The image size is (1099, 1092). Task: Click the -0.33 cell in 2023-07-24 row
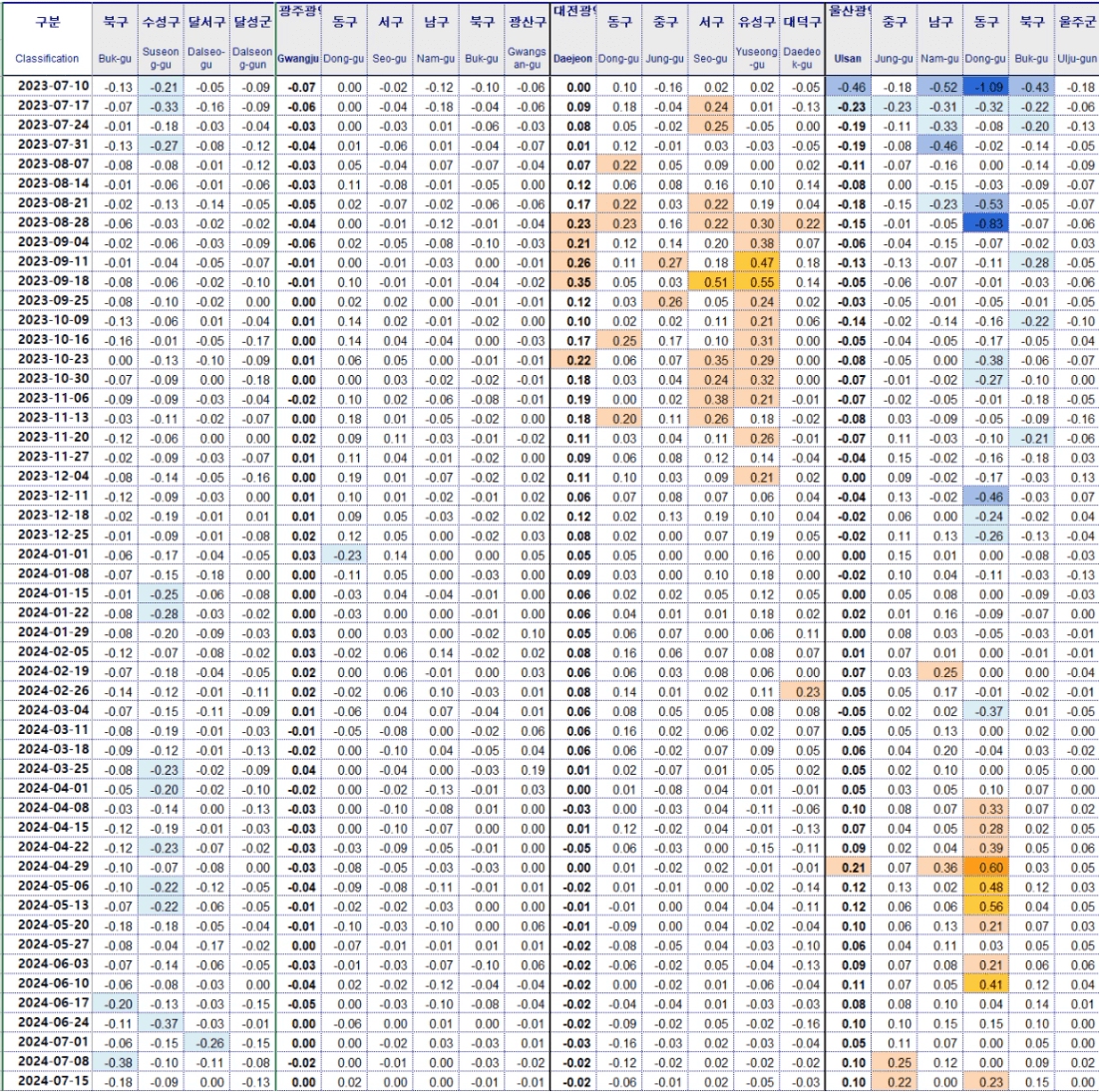click(x=939, y=127)
